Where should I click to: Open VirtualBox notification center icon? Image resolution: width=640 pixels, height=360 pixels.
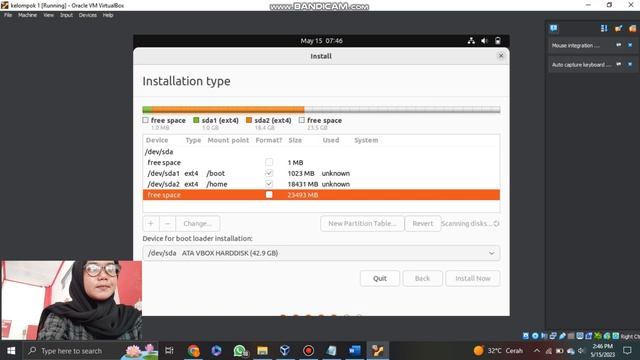coord(553,28)
